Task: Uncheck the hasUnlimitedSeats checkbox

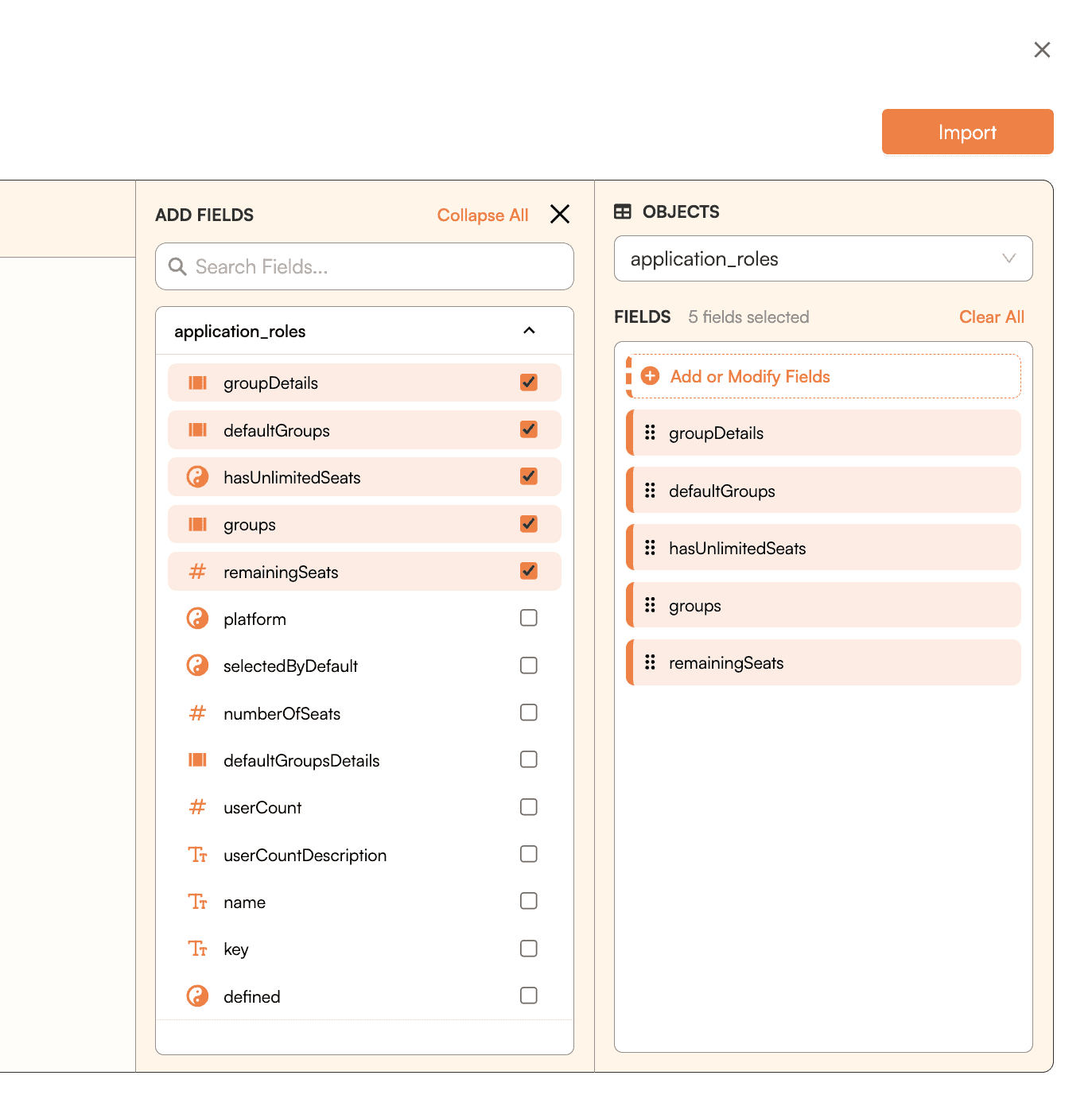Action: [x=529, y=476]
